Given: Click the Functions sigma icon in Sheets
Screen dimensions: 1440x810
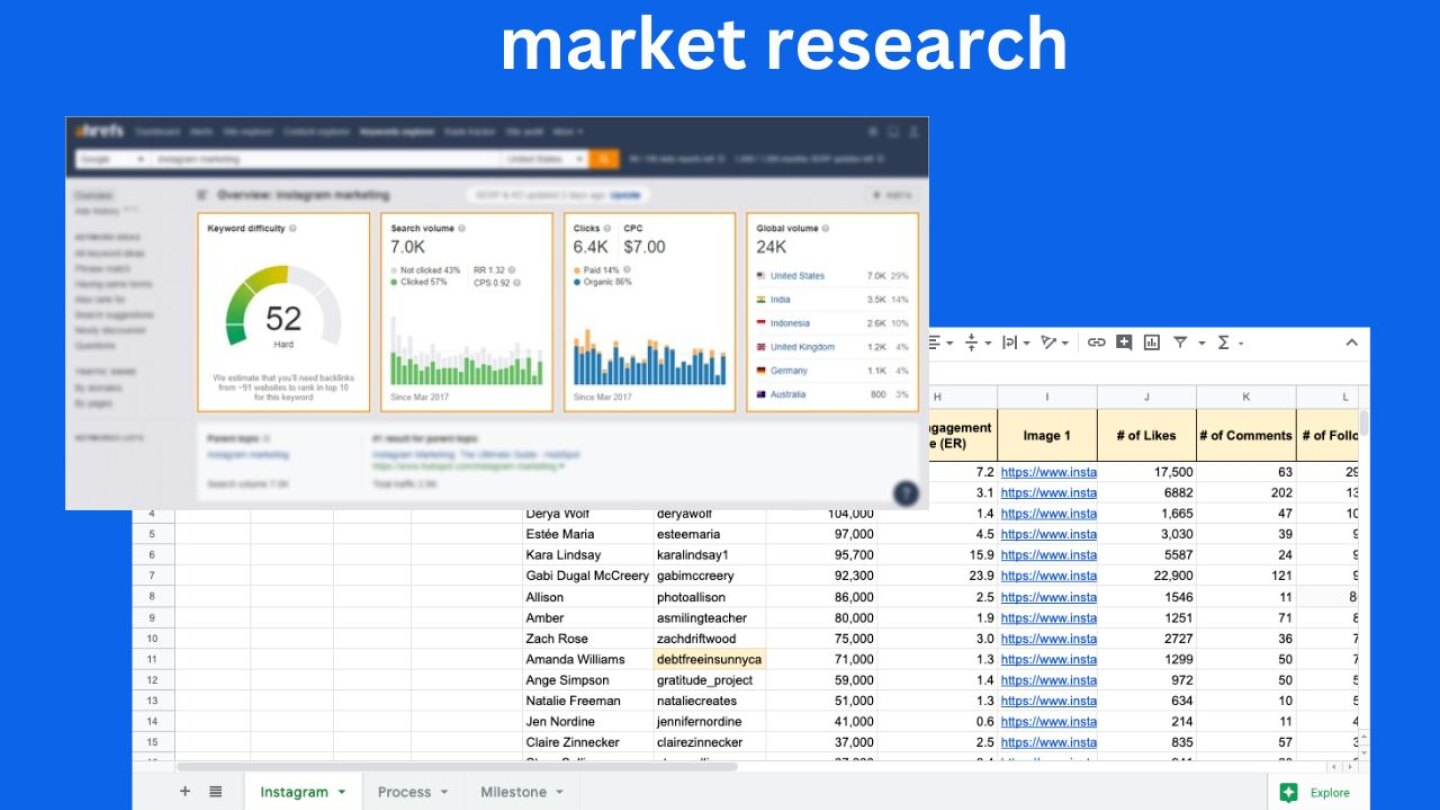Looking at the screenshot, I should [x=1223, y=342].
